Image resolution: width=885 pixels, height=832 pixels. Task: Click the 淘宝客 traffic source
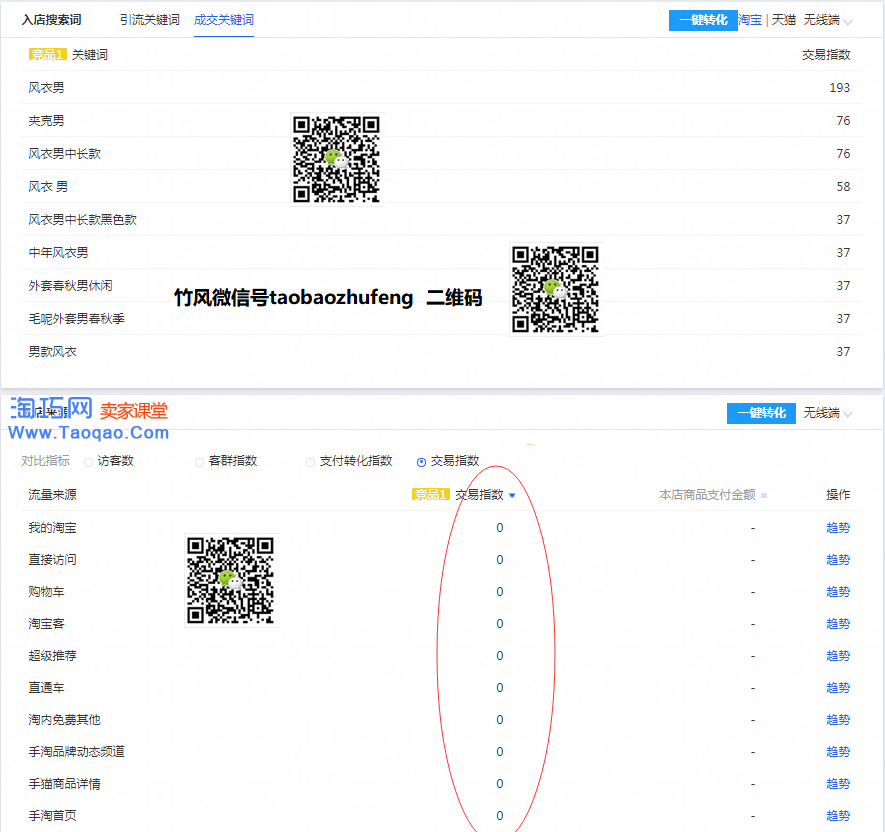(46, 624)
